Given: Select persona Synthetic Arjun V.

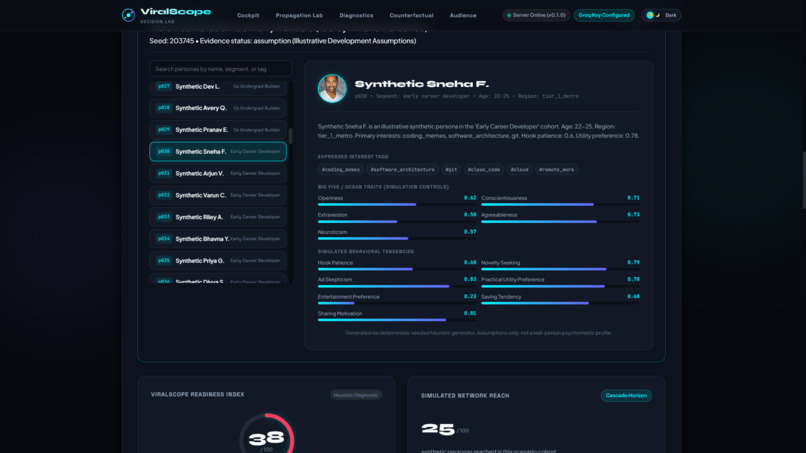Looking at the screenshot, I should point(218,173).
